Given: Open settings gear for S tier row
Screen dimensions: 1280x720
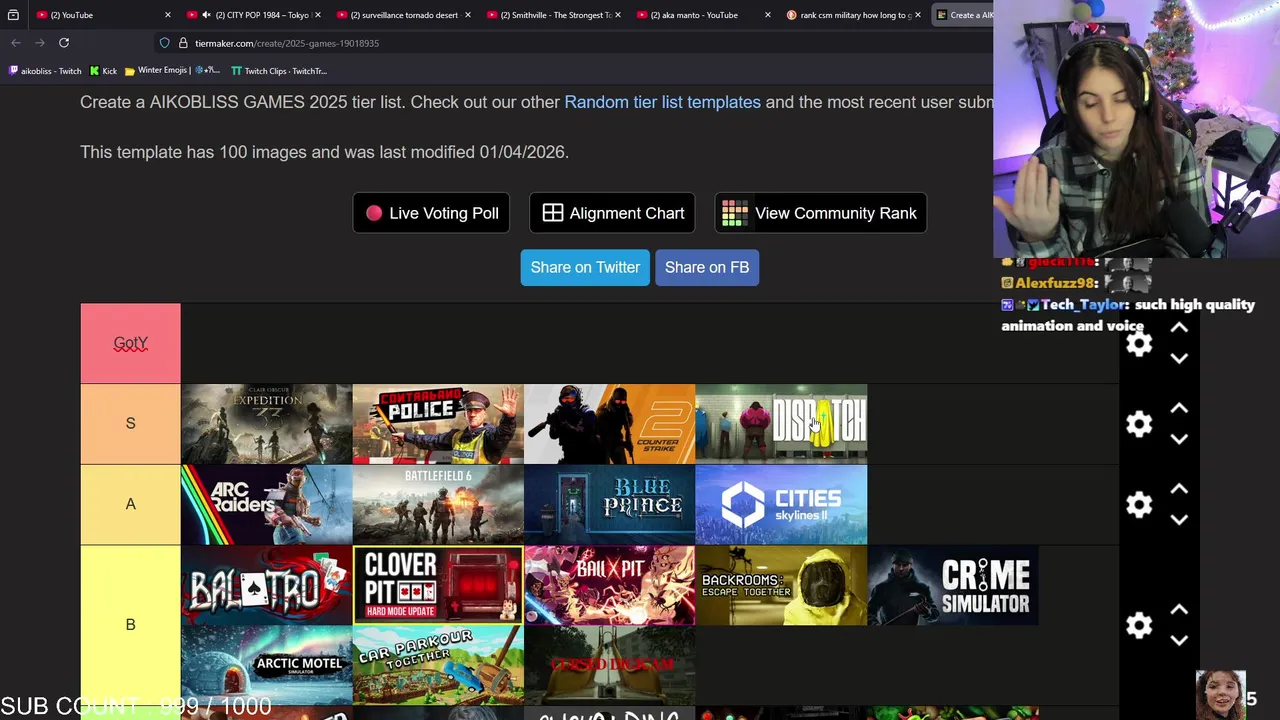Looking at the screenshot, I should [x=1139, y=424].
